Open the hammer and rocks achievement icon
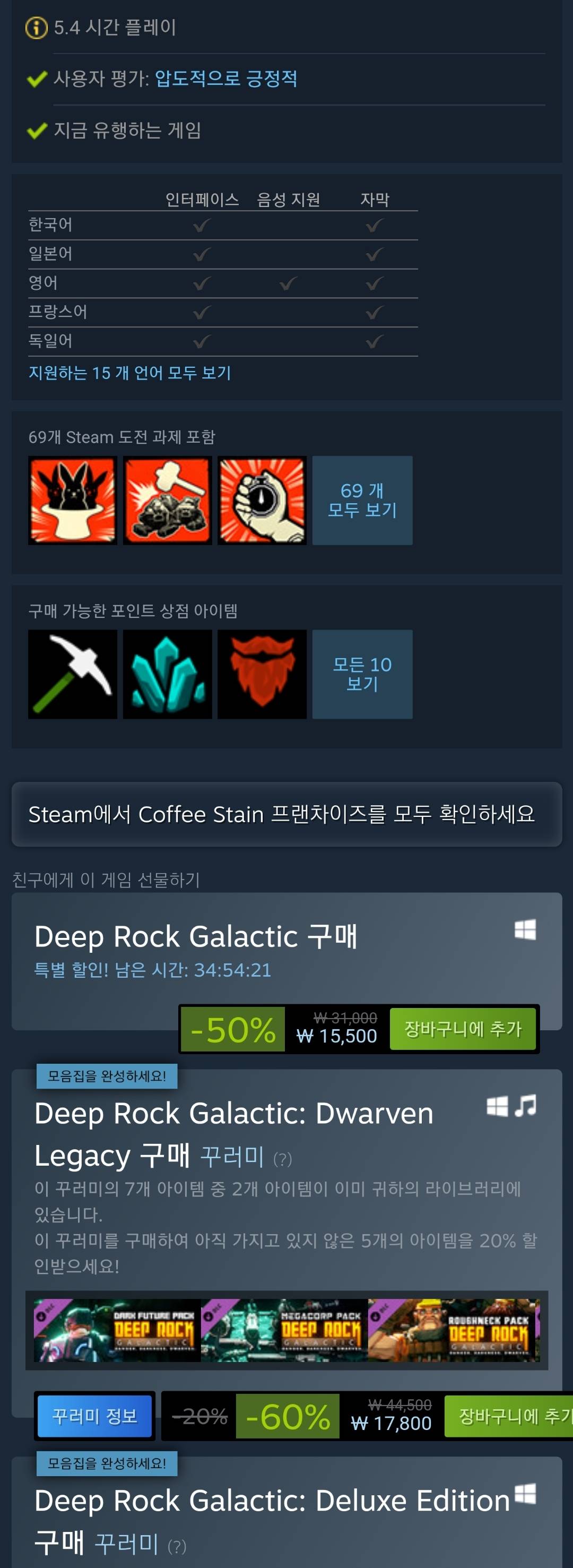The image size is (573, 1568). tap(167, 499)
